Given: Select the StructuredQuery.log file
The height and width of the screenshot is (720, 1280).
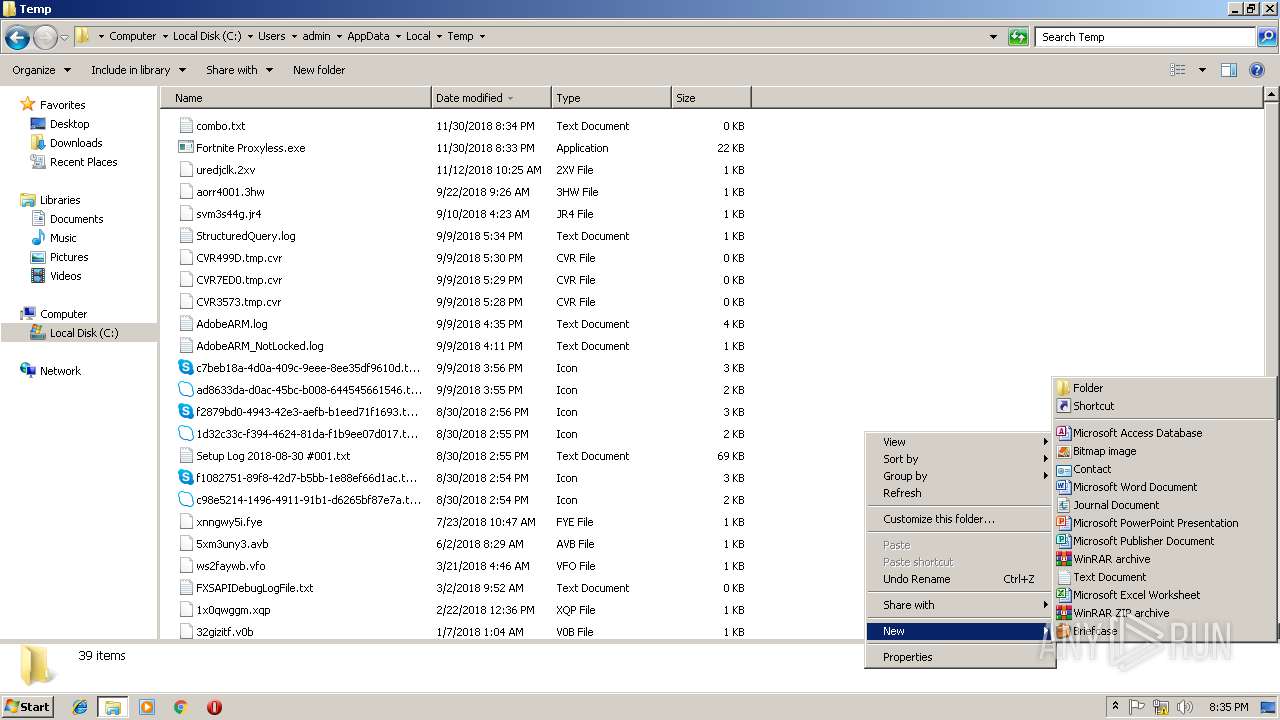Looking at the screenshot, I should [x=245, y=236].
